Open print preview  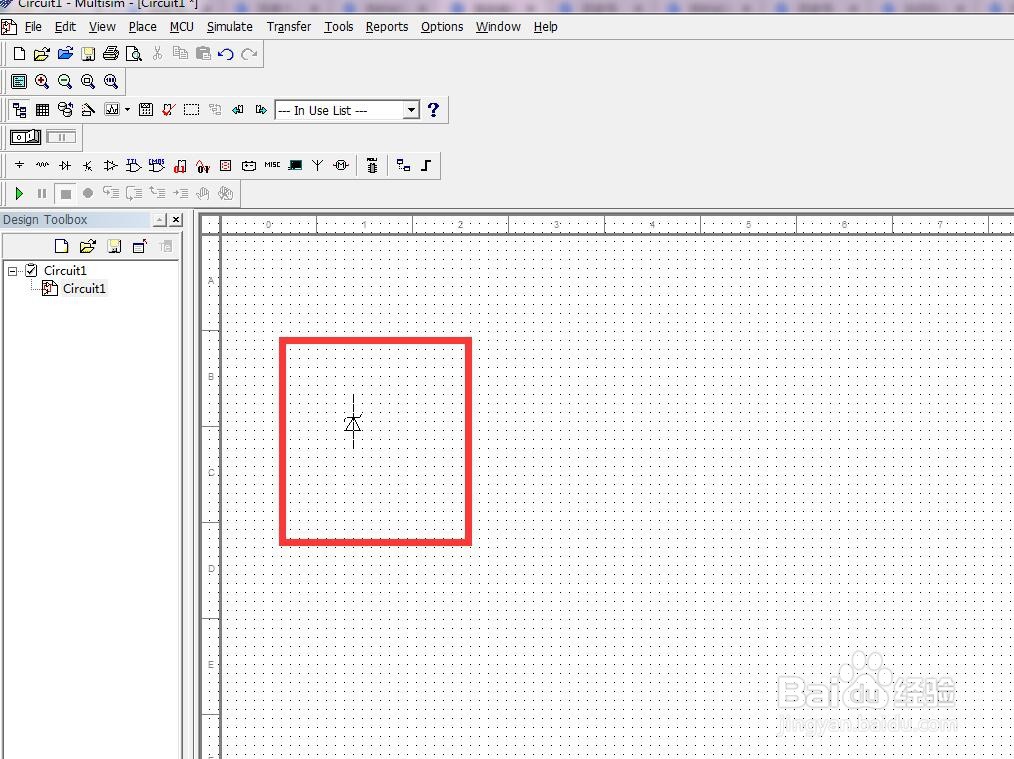point(134,54)
